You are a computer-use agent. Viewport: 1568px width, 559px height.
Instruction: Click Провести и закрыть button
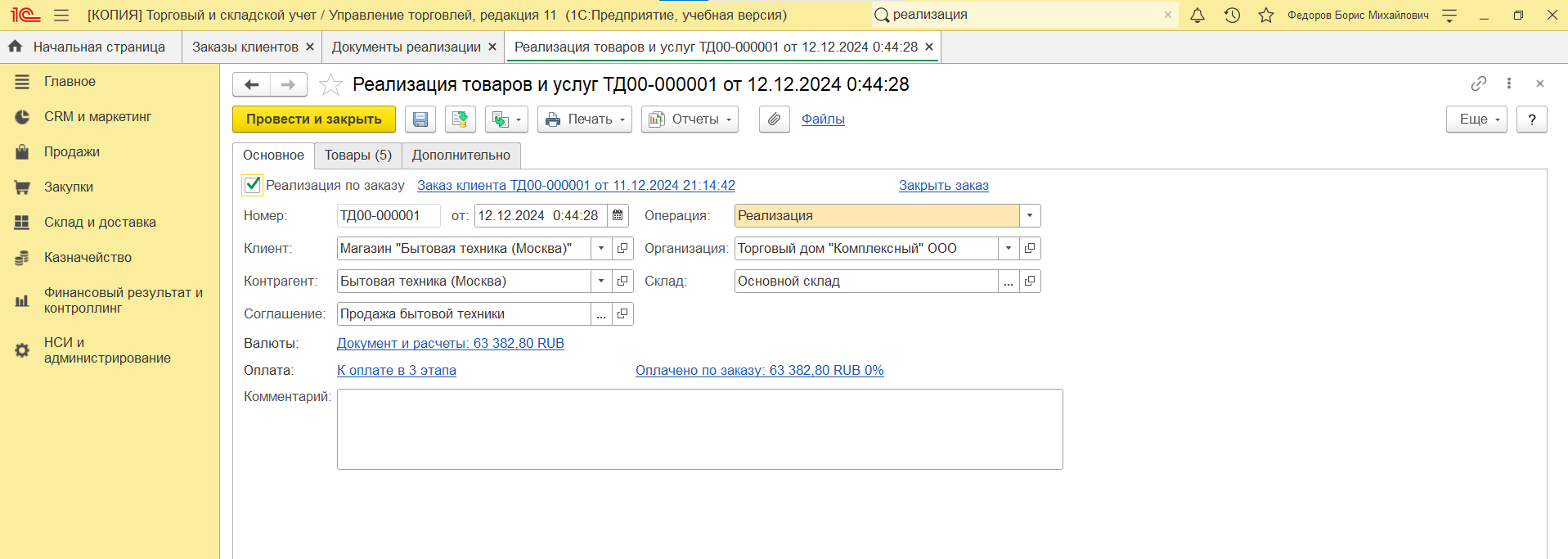[314, 119]
